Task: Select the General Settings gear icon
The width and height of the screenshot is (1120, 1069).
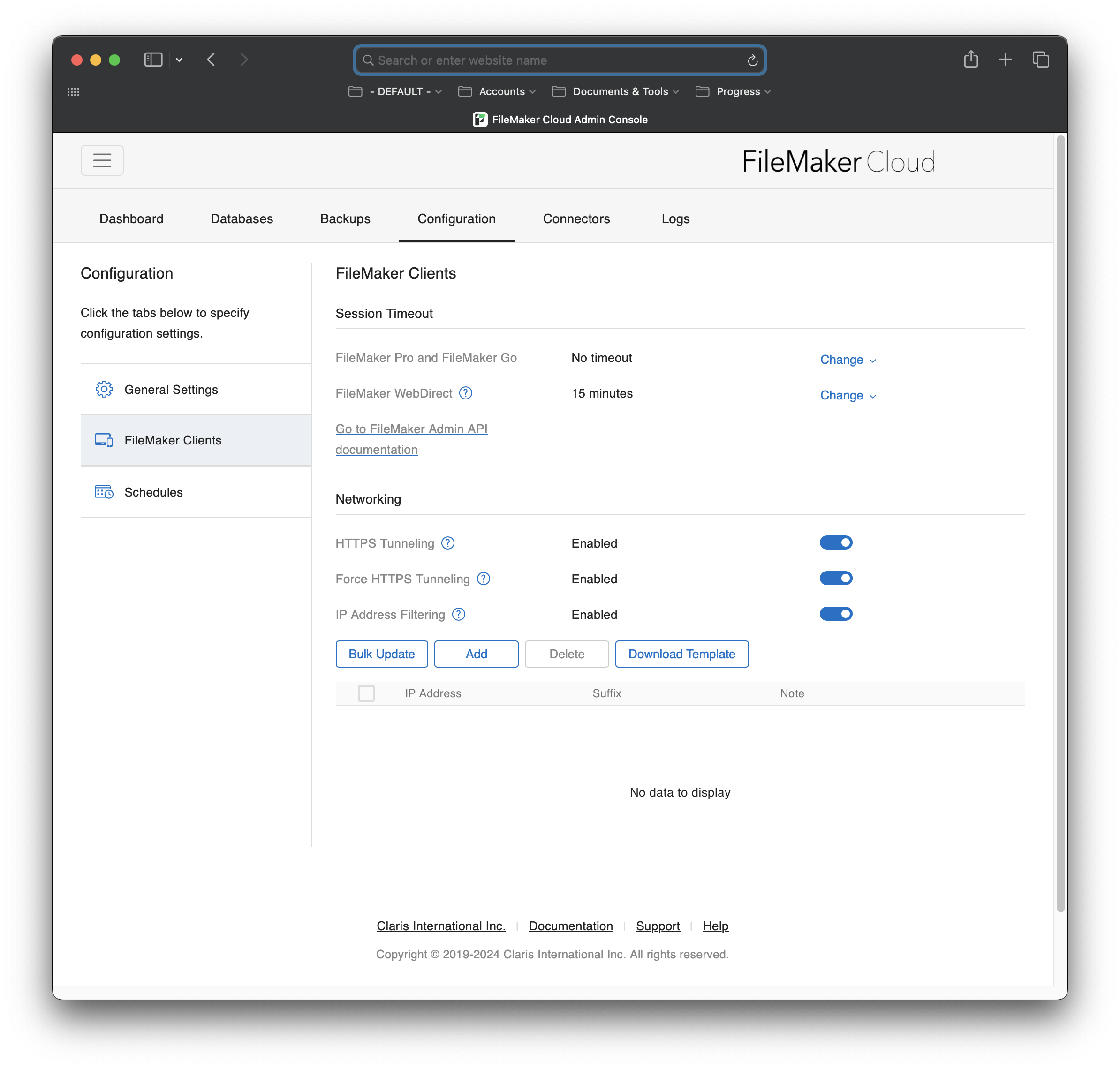Action: [104, 389]
